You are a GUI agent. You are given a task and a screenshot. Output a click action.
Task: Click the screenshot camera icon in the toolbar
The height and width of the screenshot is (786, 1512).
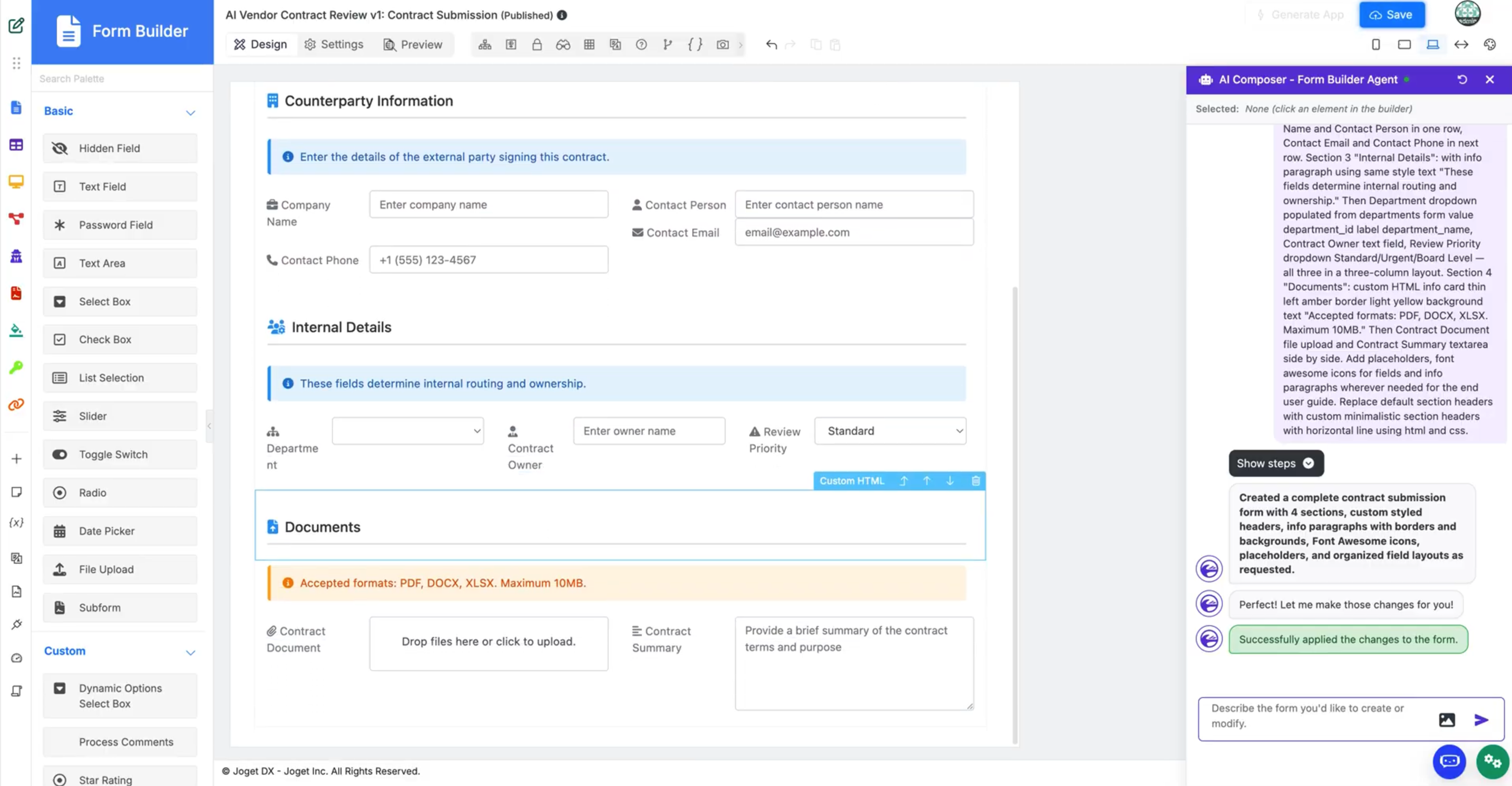coord(723,45)
